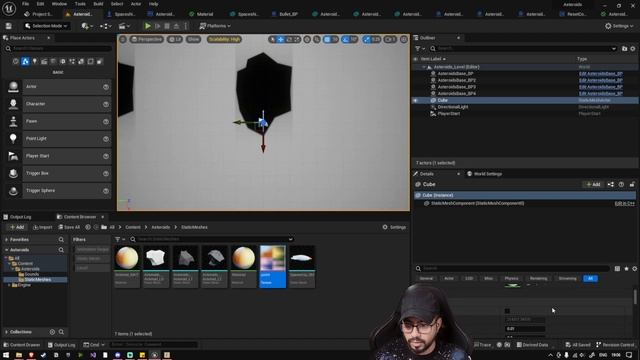The width and height of the screenshot is (640, 360).
Task: Select the Sounds folder in the tree
Action: [32, 274]
